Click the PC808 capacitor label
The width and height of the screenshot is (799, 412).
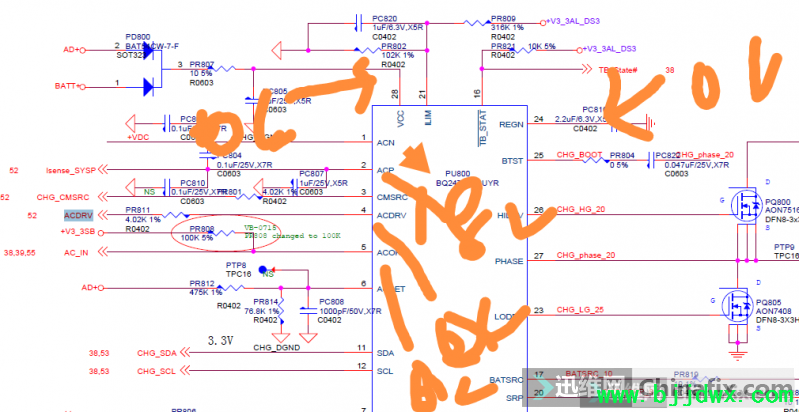click(x=332, y=301)
